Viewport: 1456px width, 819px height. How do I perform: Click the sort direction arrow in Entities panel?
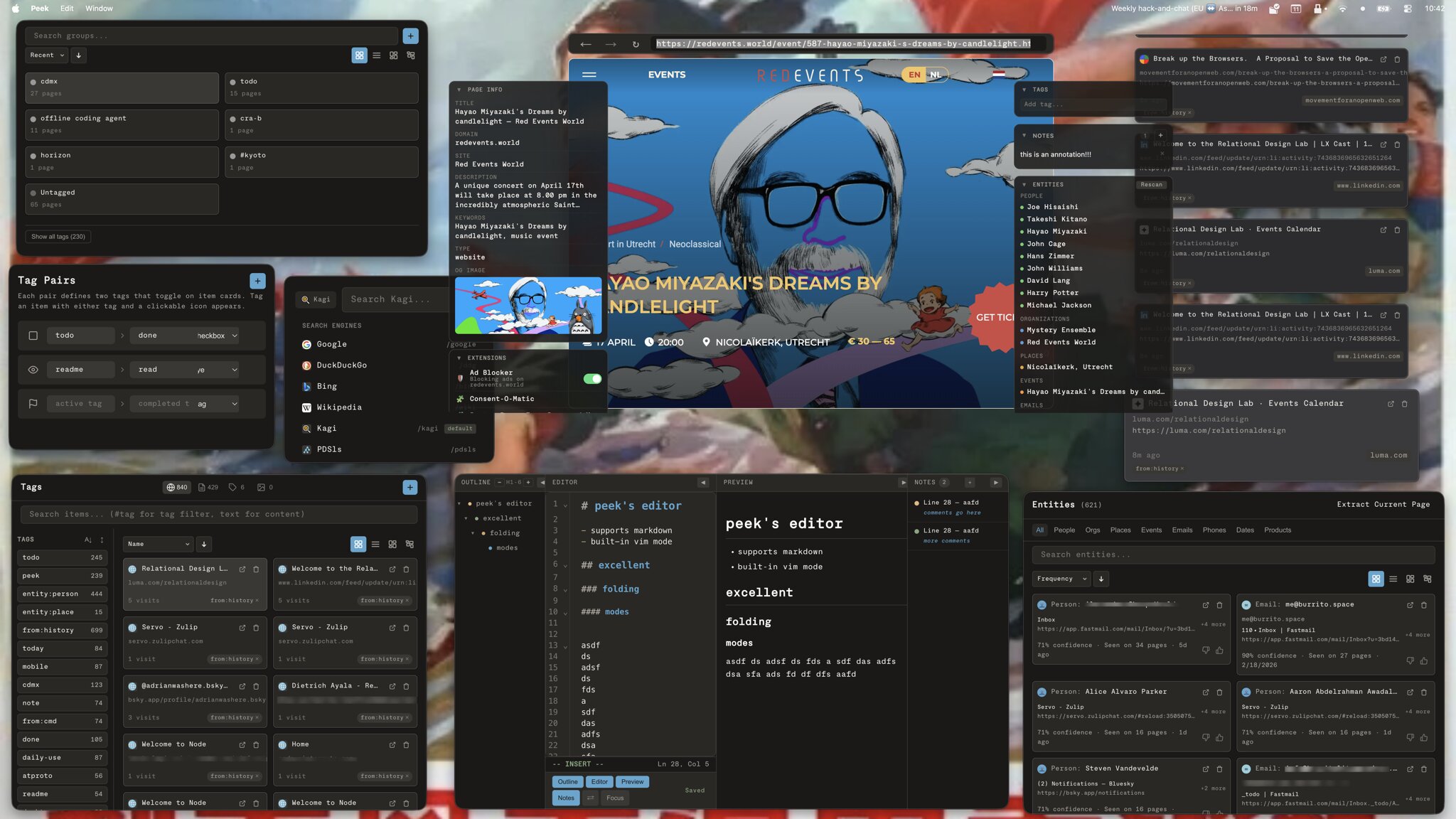(1102, 579)
